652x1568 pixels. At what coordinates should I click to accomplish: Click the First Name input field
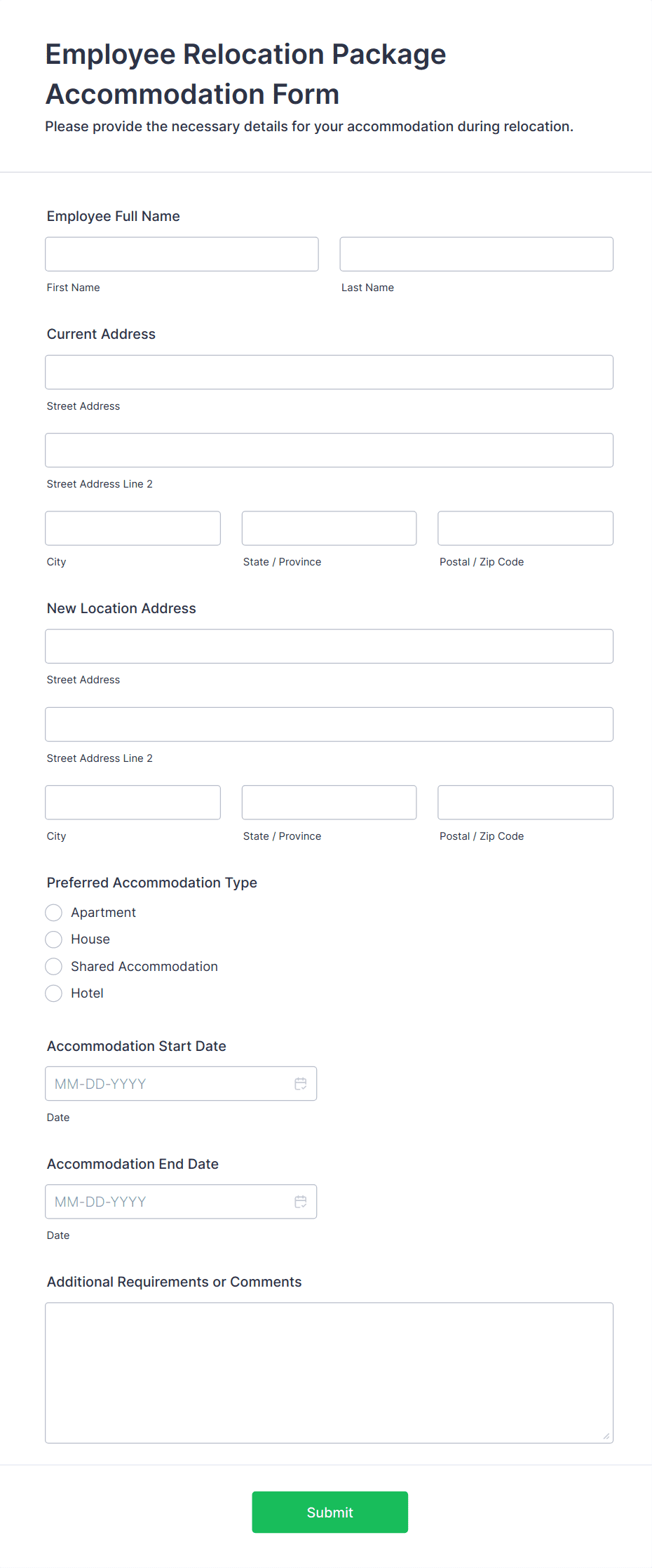[182, 254]
